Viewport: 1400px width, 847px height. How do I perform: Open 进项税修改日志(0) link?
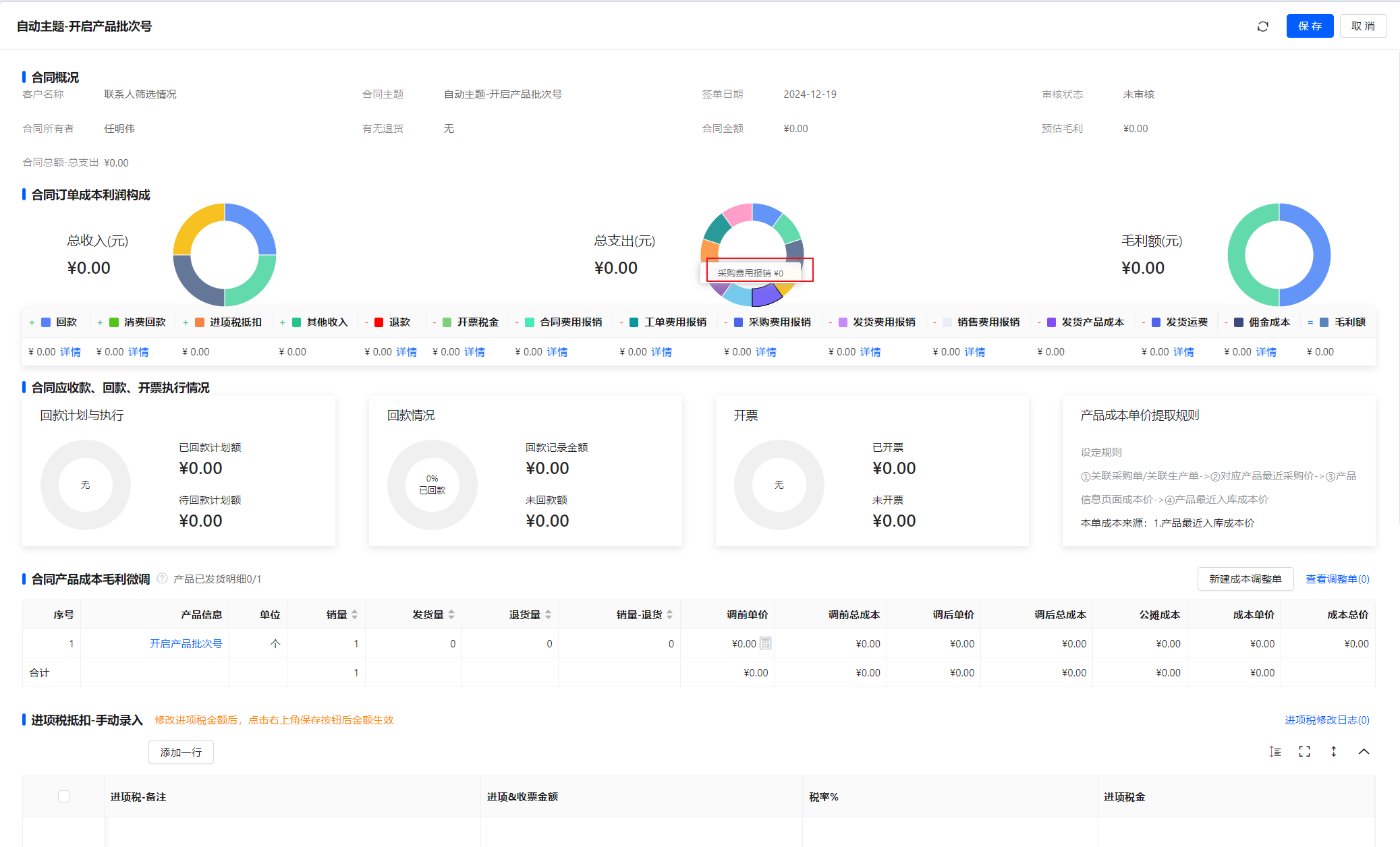1326,720
